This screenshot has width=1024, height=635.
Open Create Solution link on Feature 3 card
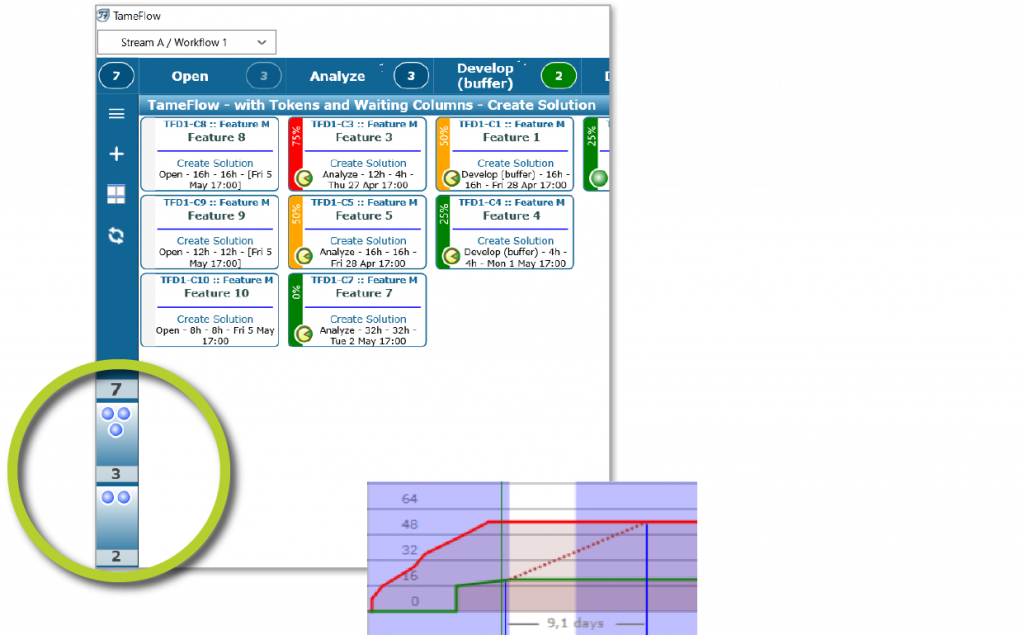pyautogui.click(x=368, y=163)
